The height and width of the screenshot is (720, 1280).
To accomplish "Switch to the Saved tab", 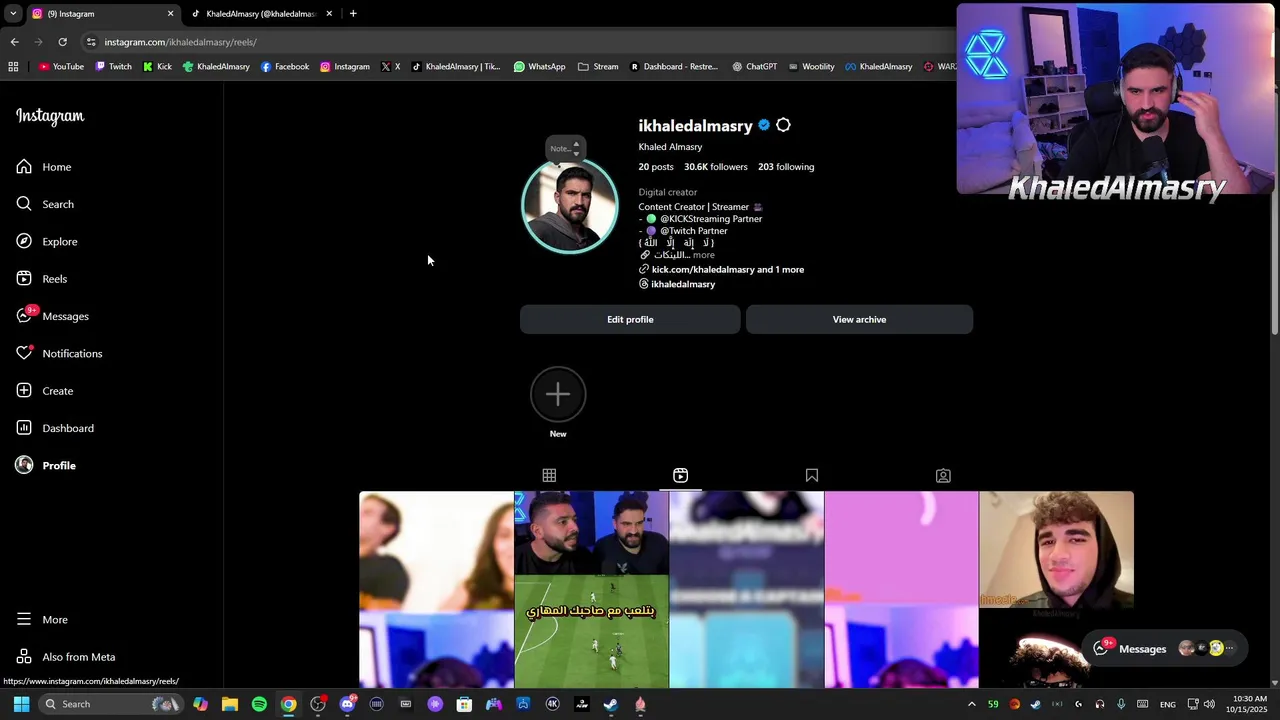I will click(x=812, y=476).
